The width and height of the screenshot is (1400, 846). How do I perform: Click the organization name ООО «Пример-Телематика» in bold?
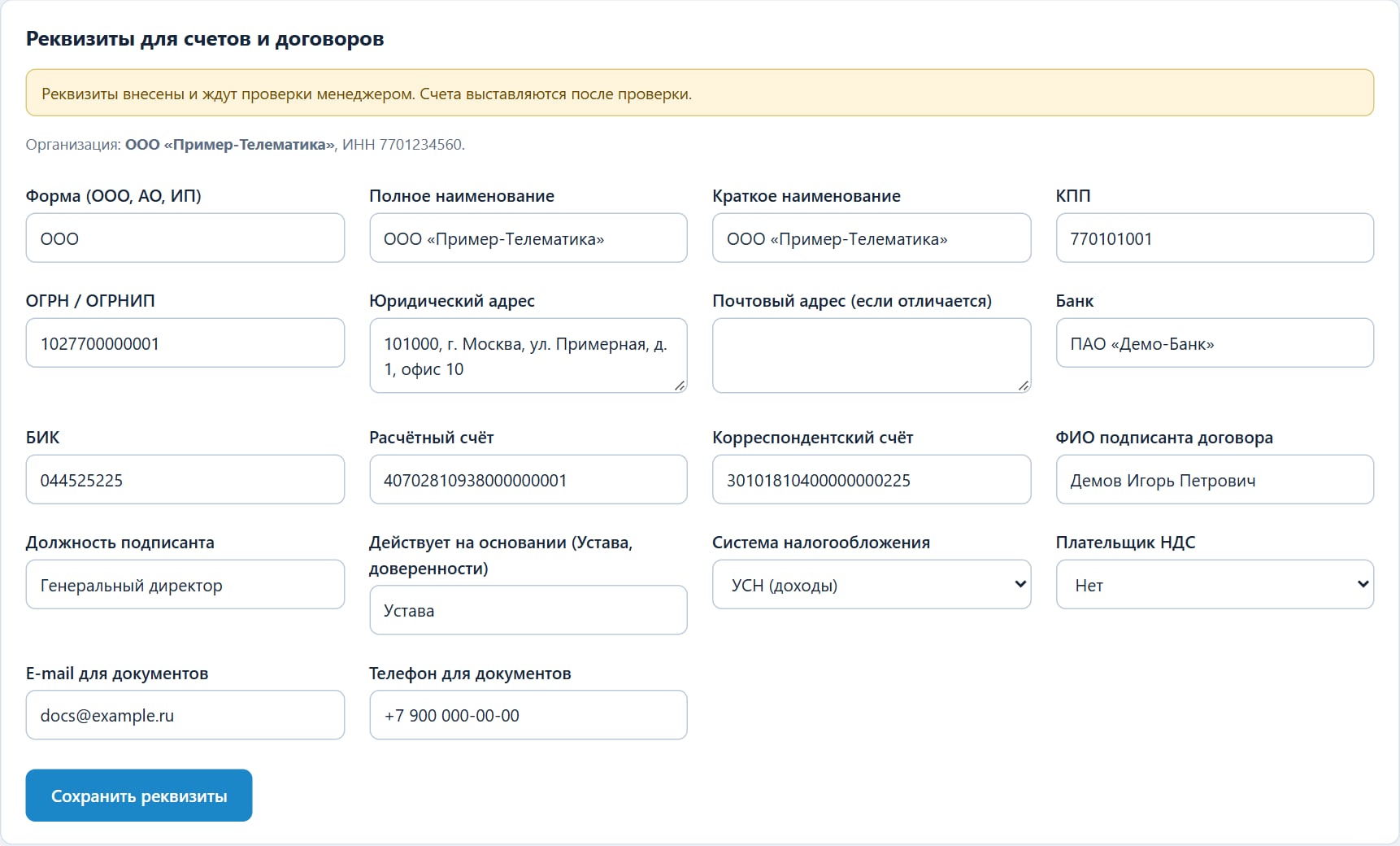click(230, 145)
